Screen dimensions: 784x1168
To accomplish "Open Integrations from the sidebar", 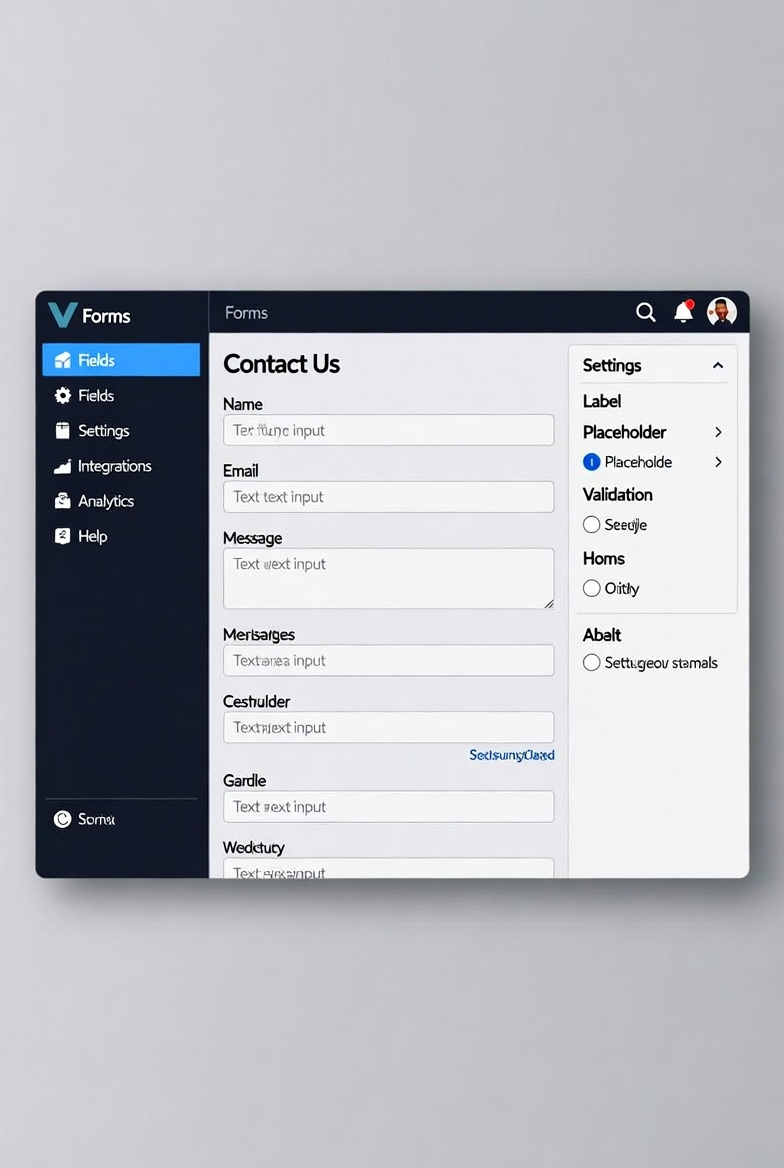I will pyautogui.click(x=115, y=466).
